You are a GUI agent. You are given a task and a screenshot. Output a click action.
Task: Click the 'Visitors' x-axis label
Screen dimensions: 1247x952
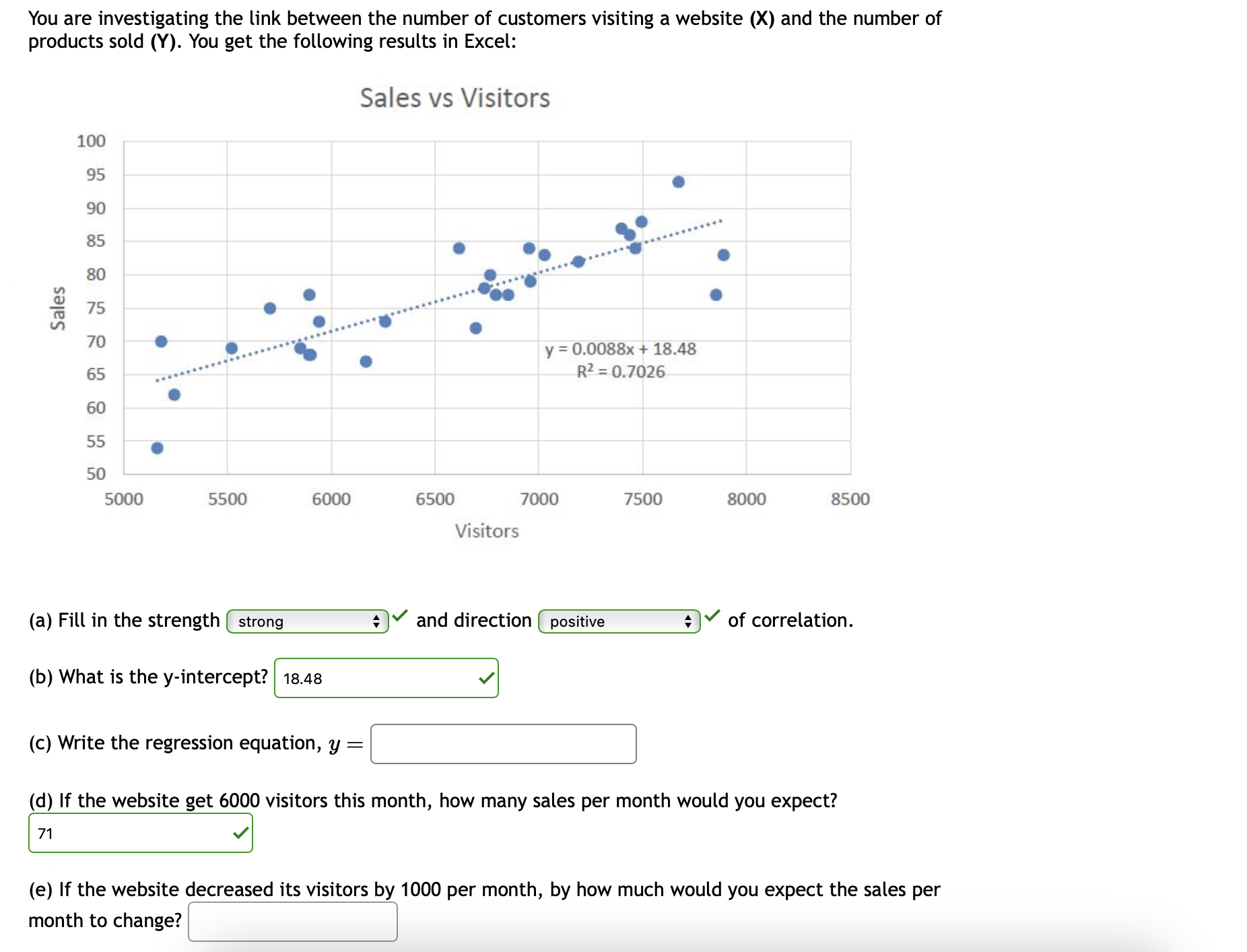(x=486, y=531)
